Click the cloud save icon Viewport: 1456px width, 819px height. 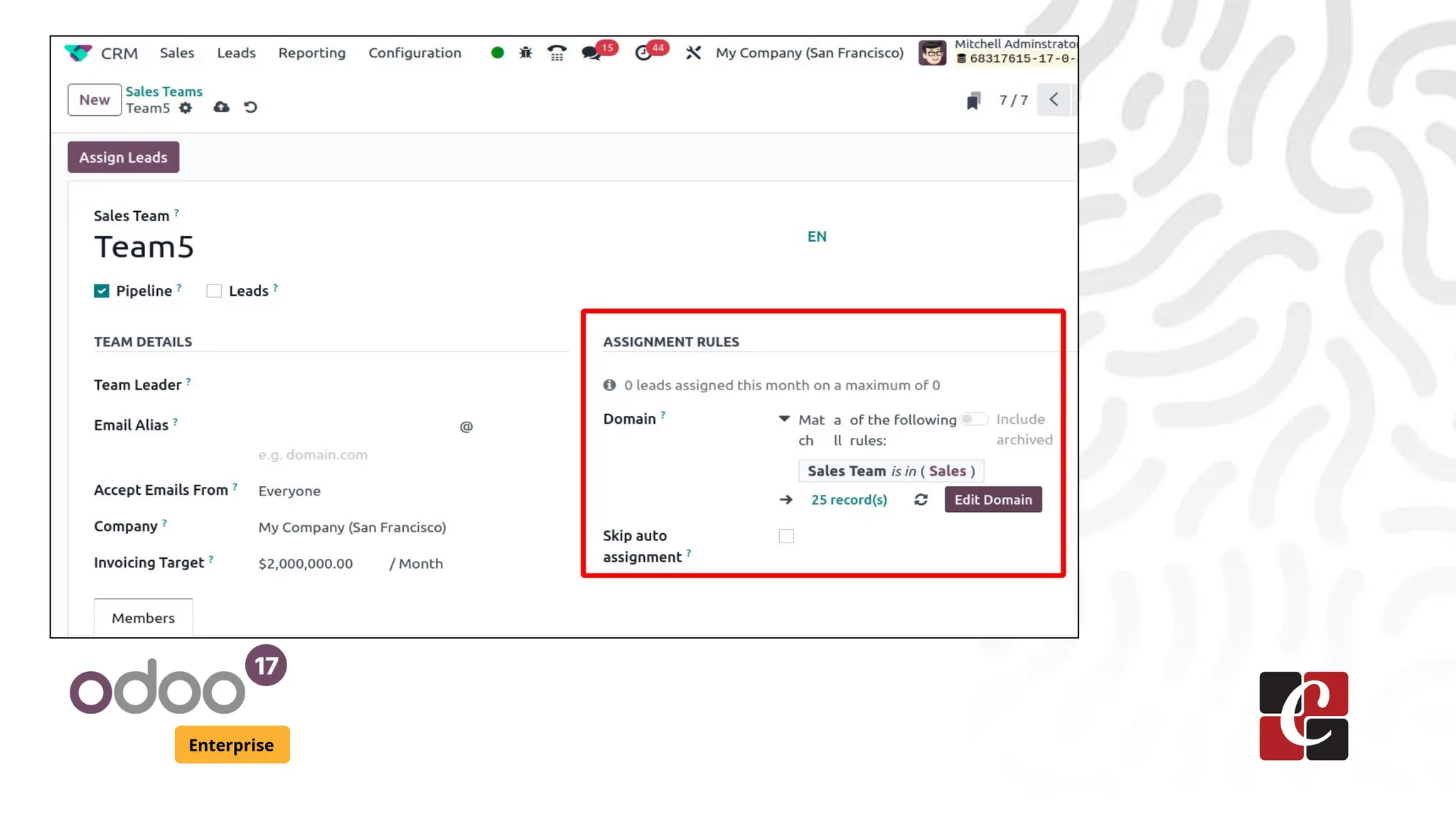221,107
